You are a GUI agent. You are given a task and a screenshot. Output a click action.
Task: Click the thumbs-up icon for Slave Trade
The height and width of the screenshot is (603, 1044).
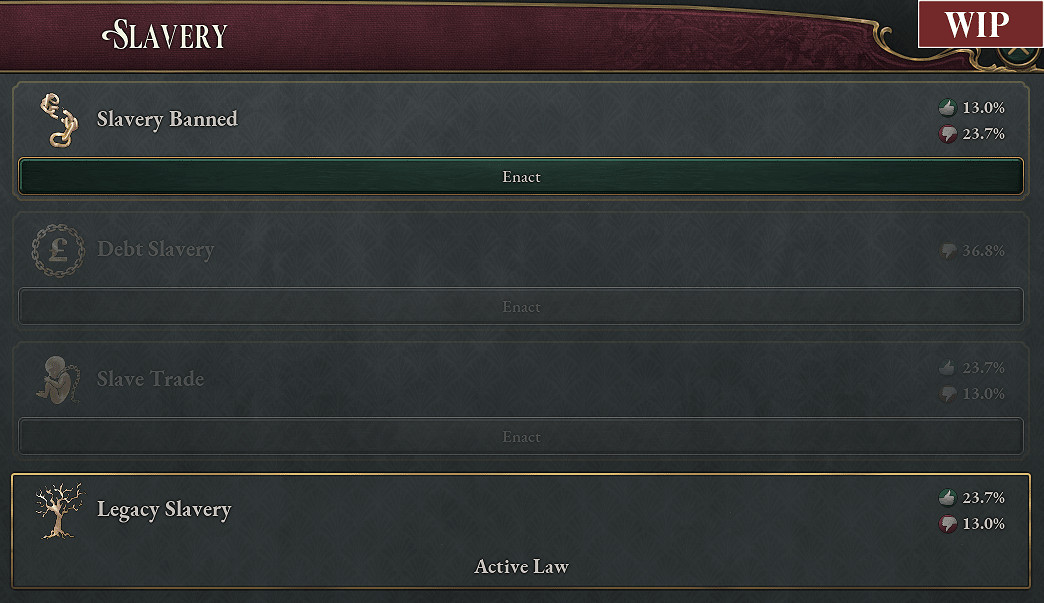coord(947,368)
